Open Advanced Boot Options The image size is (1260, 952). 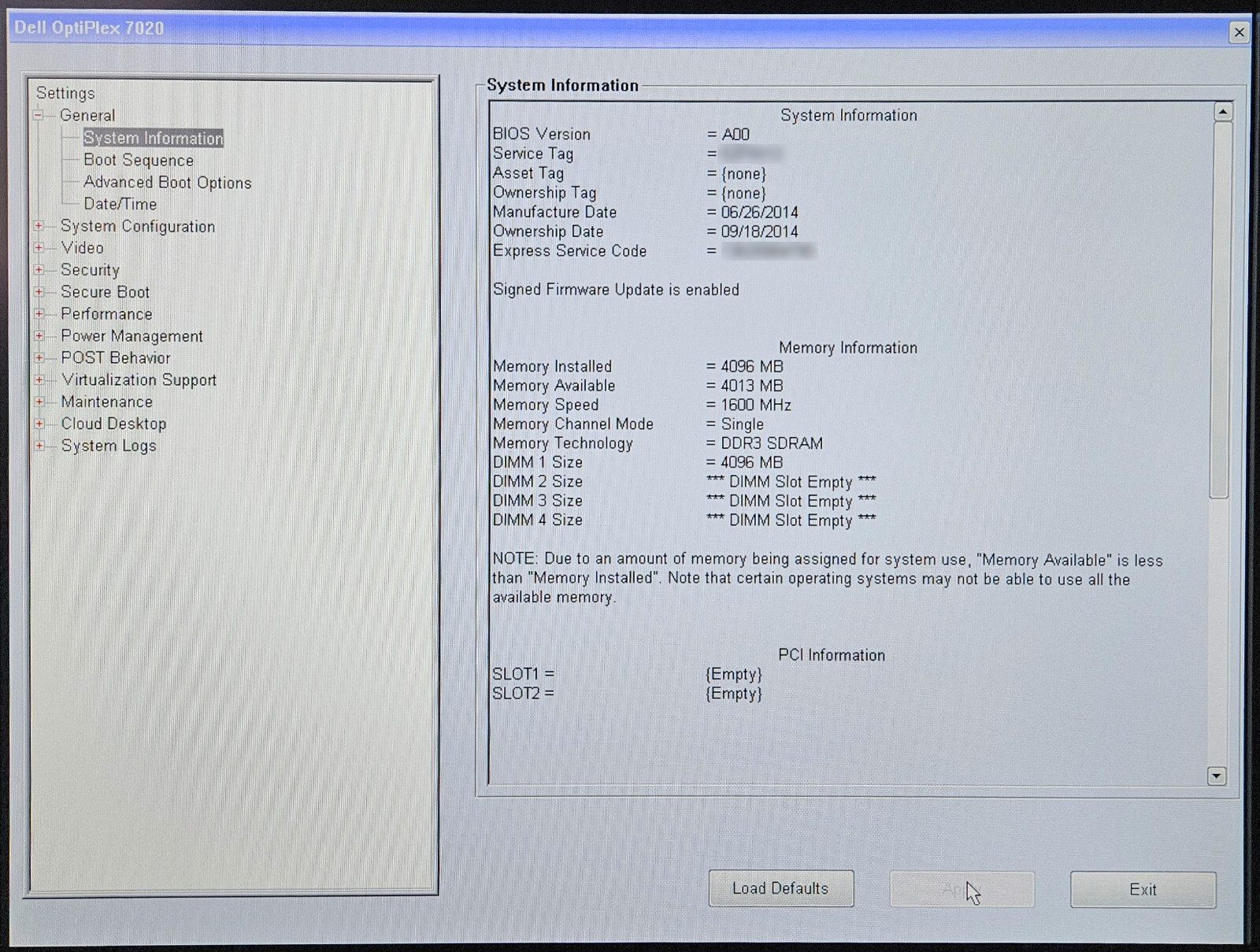(x=168, y=182)
